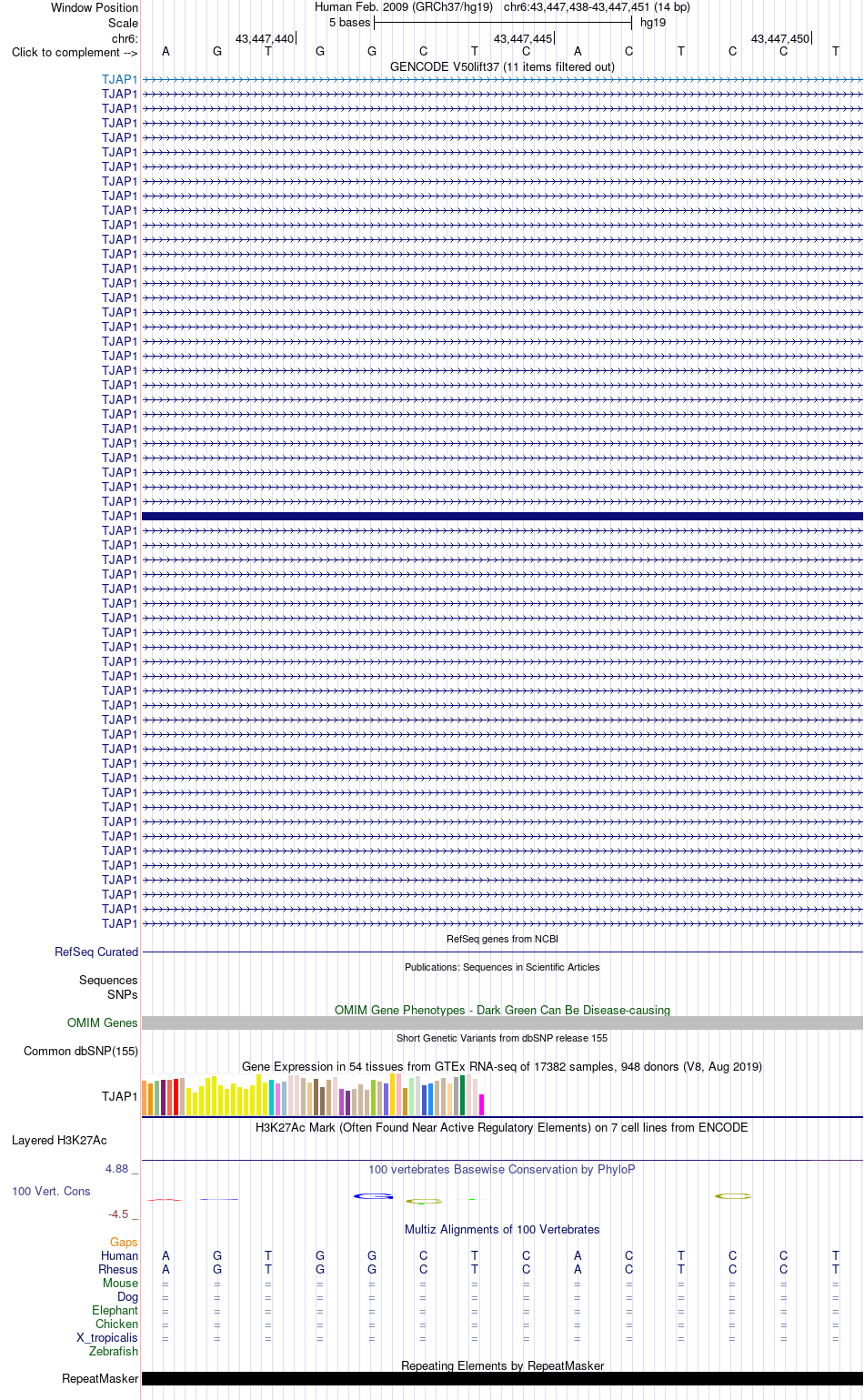
Task: Click the 'Rhesus' alignment row label
Action: click(118, 1269)
